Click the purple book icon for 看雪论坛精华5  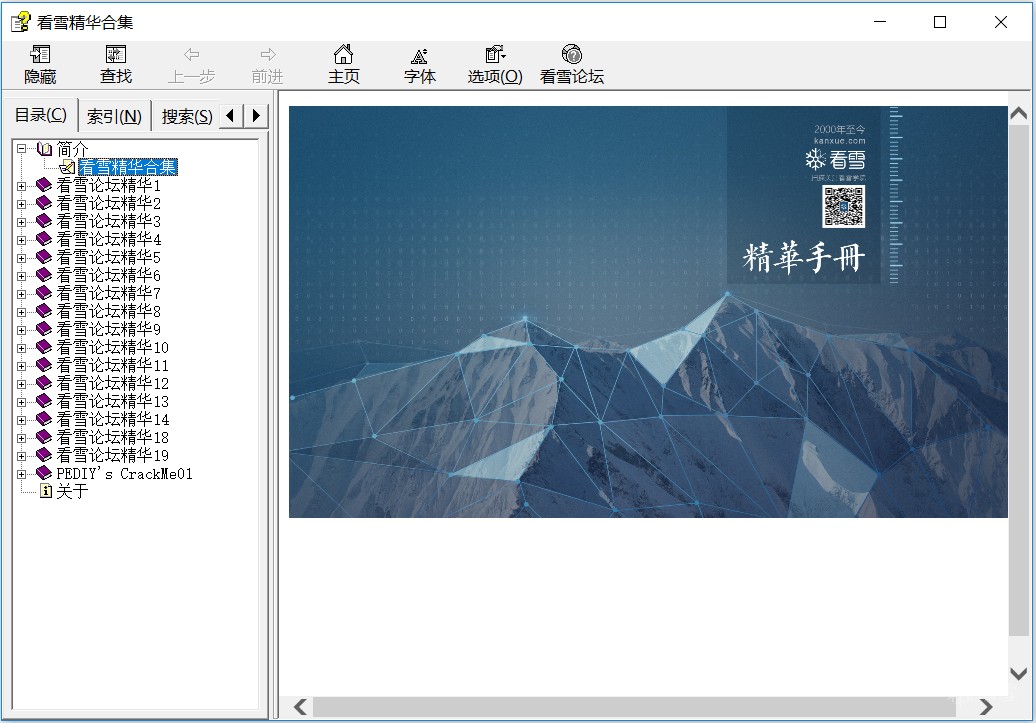click(44, 257)
